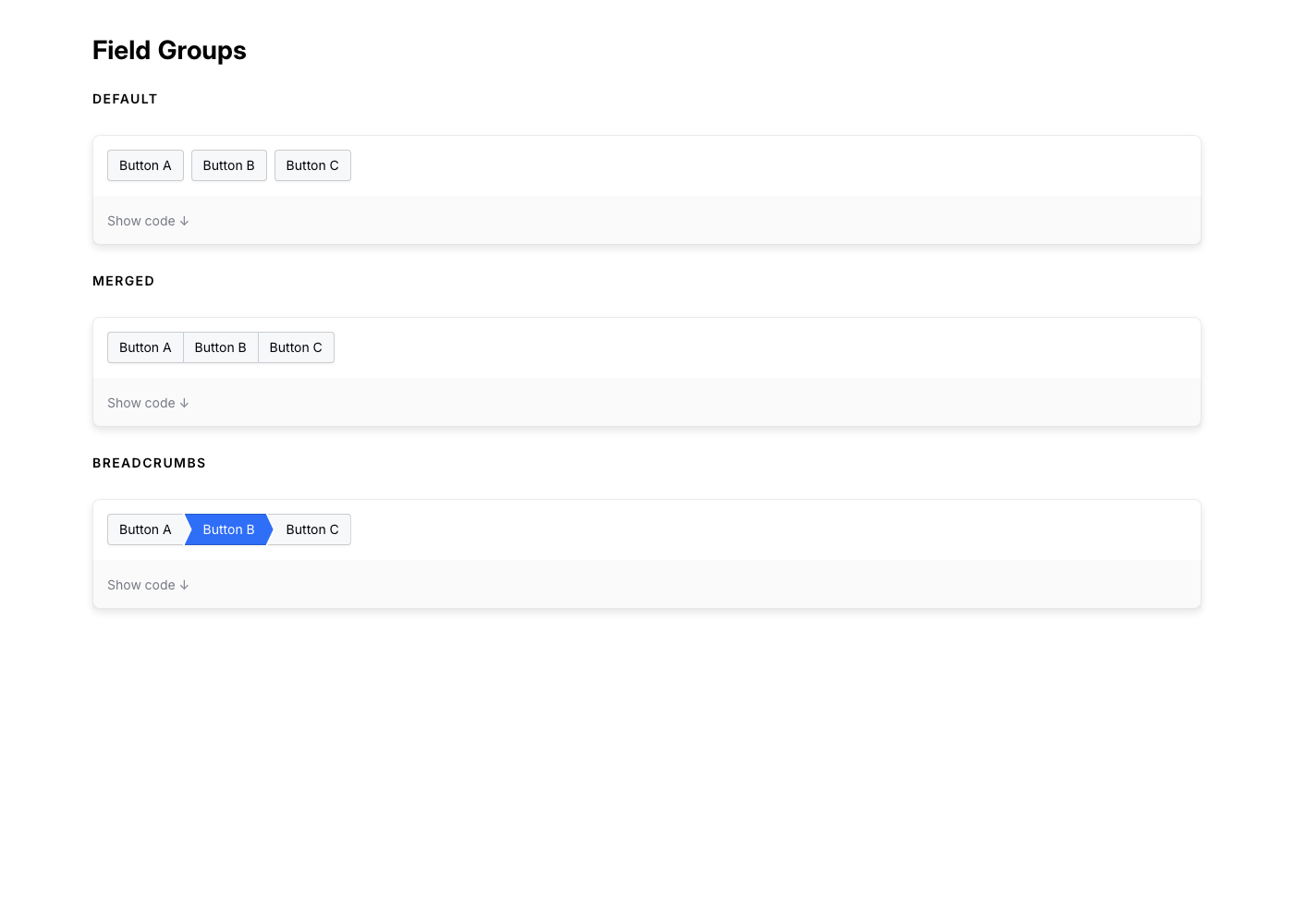Click the BREADCRUMBS section heading

point(149,463)
